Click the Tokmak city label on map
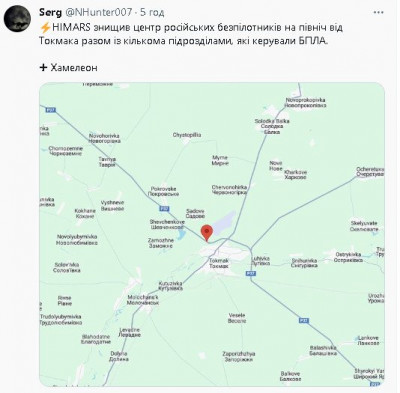This screenshot has width=400, height=393. pyautogui.click(x=219, y=263)
